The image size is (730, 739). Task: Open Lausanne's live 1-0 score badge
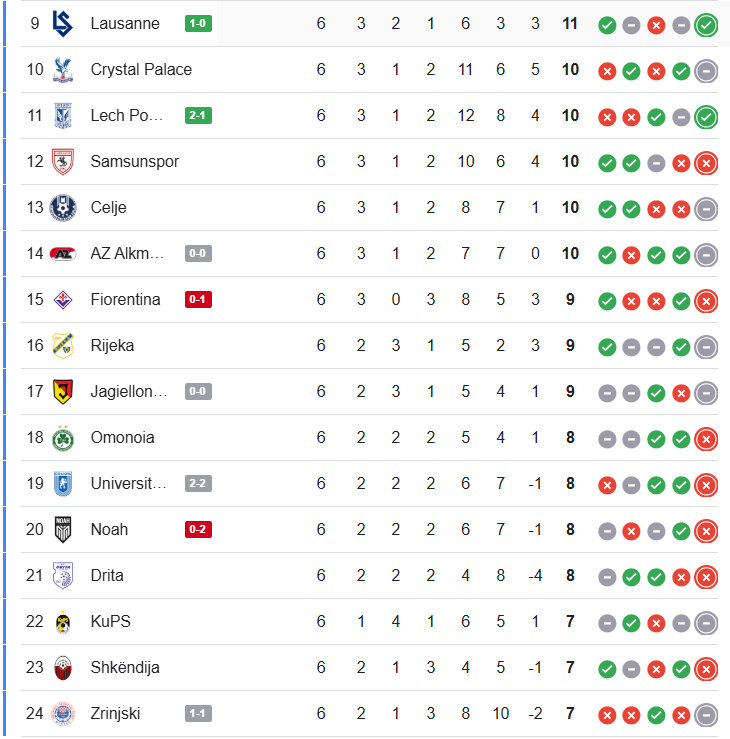click(198, 23)
